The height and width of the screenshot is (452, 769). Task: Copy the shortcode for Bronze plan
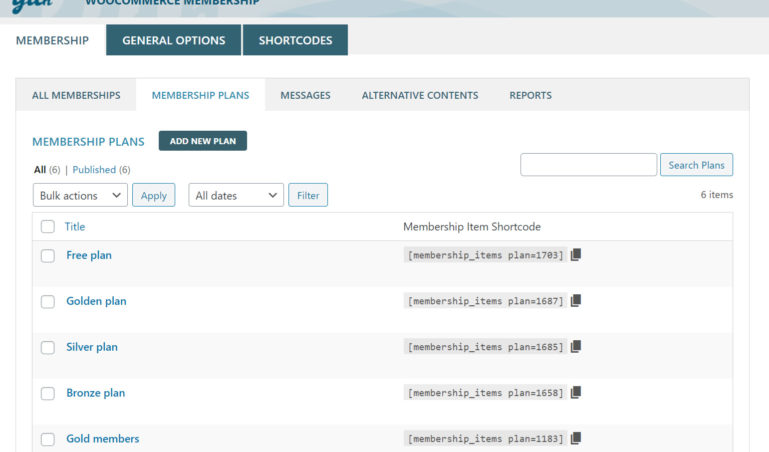(x=576, y=392)
